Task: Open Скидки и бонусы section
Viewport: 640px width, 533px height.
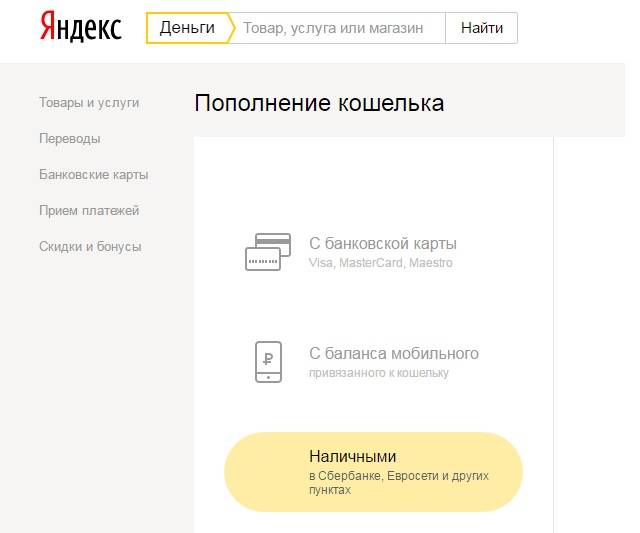Action: 90,246
